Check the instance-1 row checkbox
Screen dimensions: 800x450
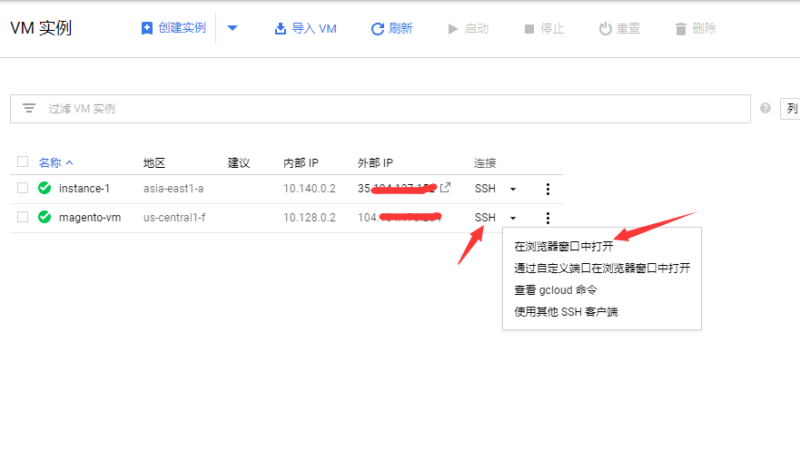pos(22,188)
